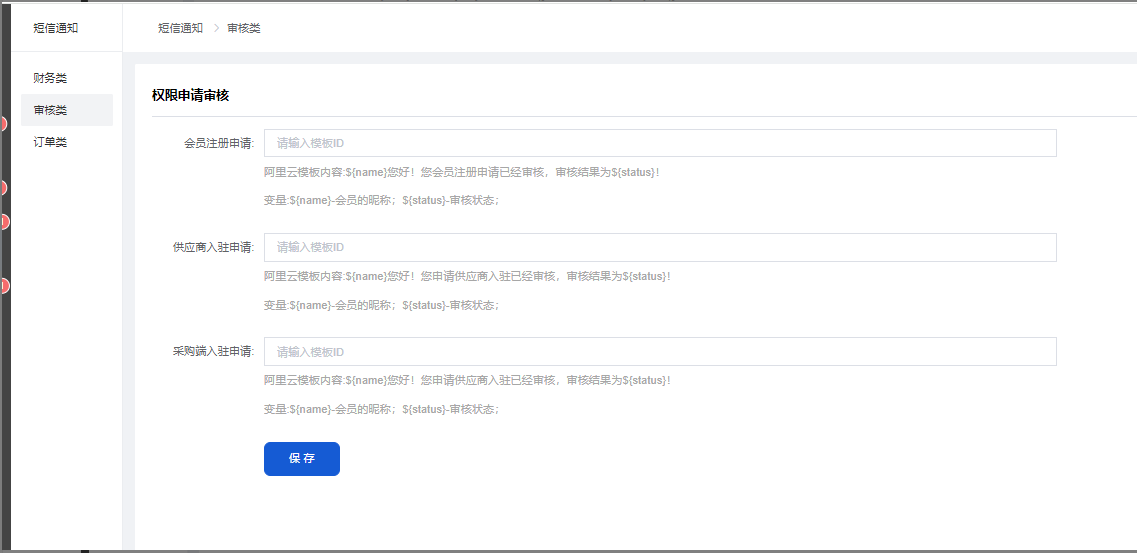Click the 会员注册申请 field label

point(218,143)
